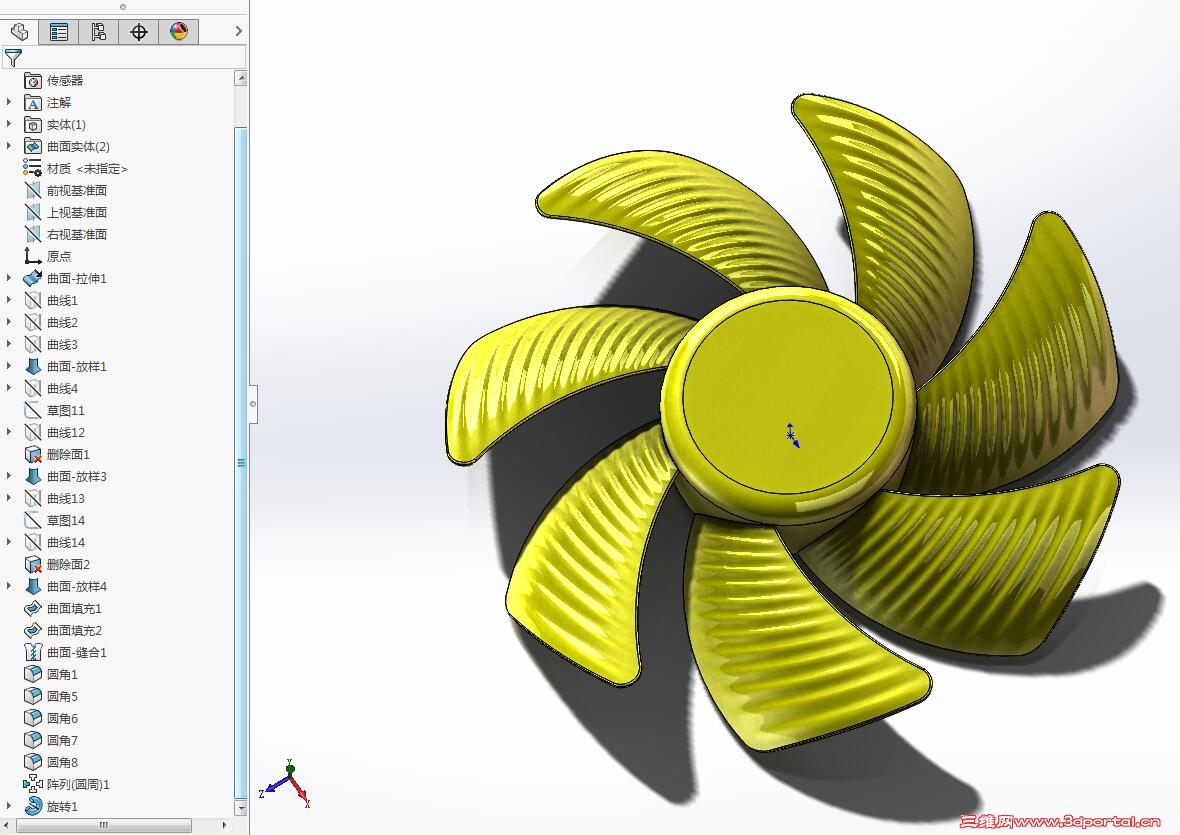Select the 删除面2 delete face icon
This screenshot has width=1180, height=835.
[32, 564]
